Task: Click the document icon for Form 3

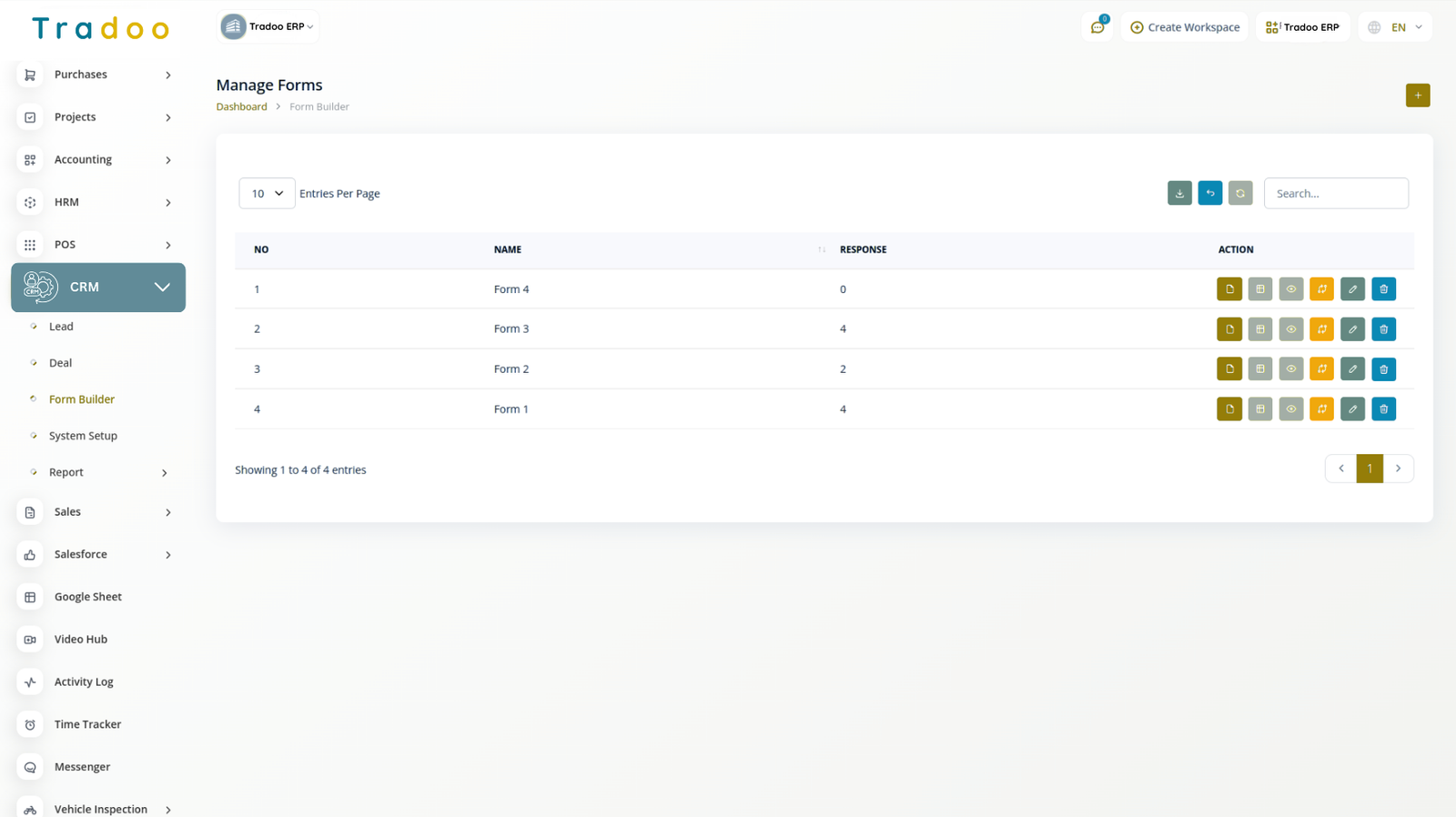Action: pyautogui.click(x=1229, y=329)
